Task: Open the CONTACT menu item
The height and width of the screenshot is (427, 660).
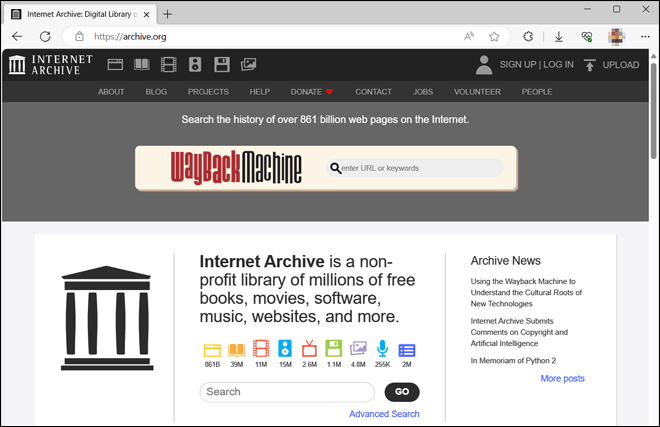Action: 373,92
